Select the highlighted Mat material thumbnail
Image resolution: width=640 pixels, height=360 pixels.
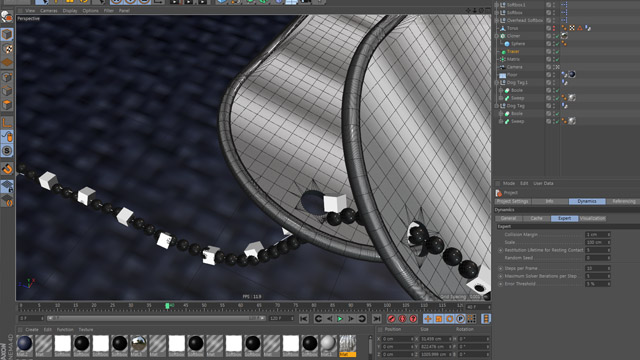348,345
